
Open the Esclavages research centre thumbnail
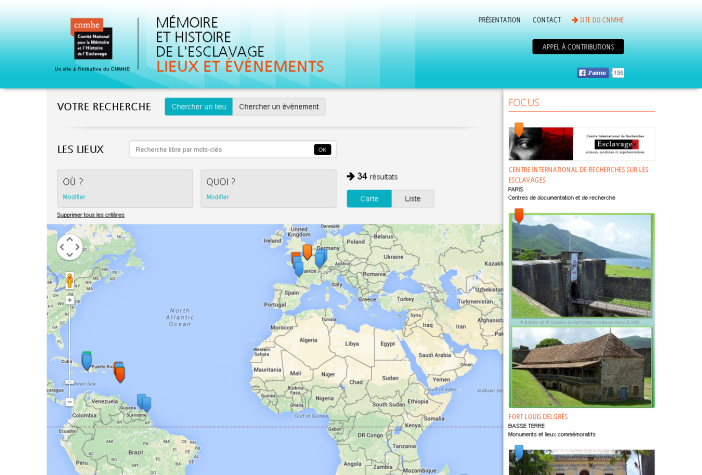pos(582,144)
